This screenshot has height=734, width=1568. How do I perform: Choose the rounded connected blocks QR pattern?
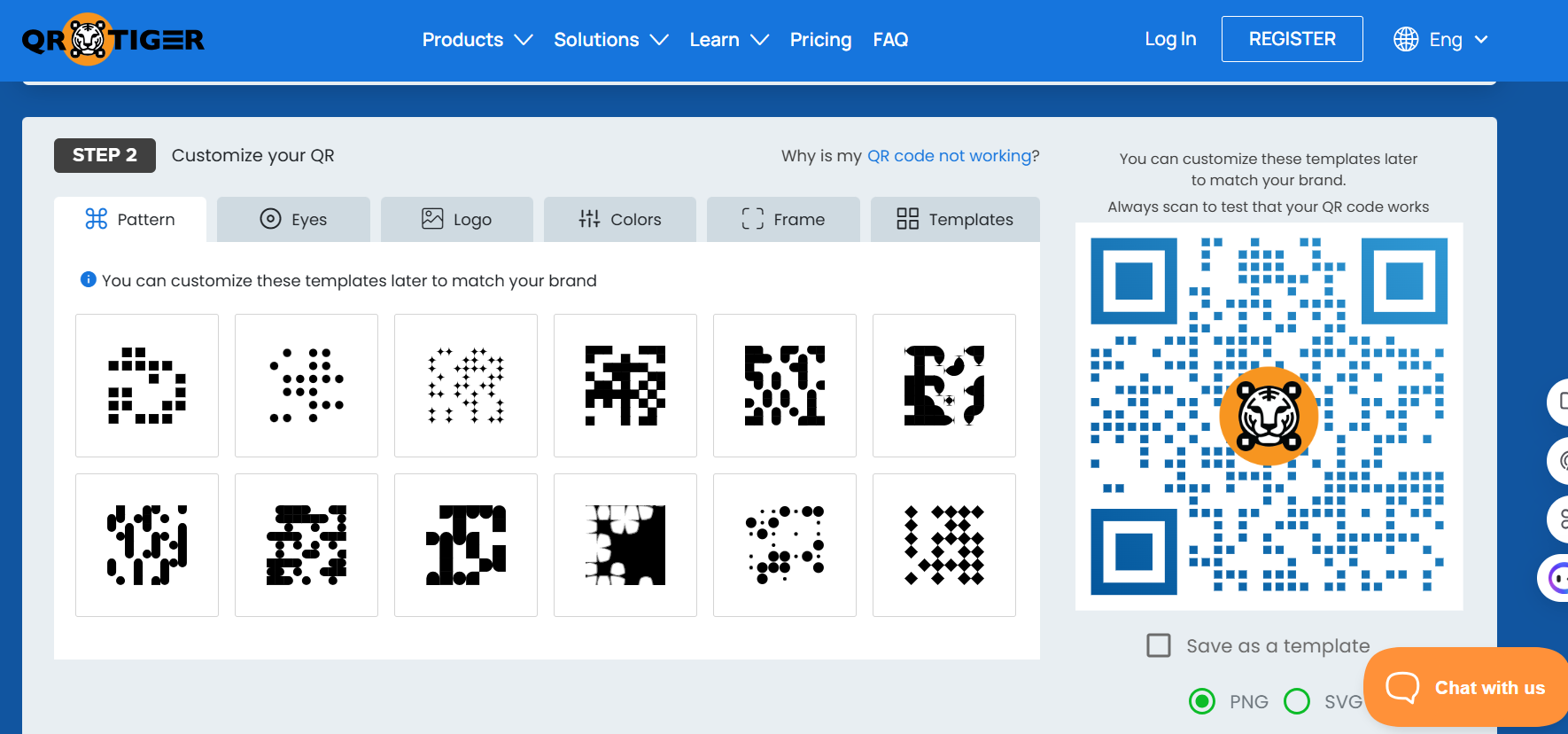pyautogui.click(x=466, y=545)
